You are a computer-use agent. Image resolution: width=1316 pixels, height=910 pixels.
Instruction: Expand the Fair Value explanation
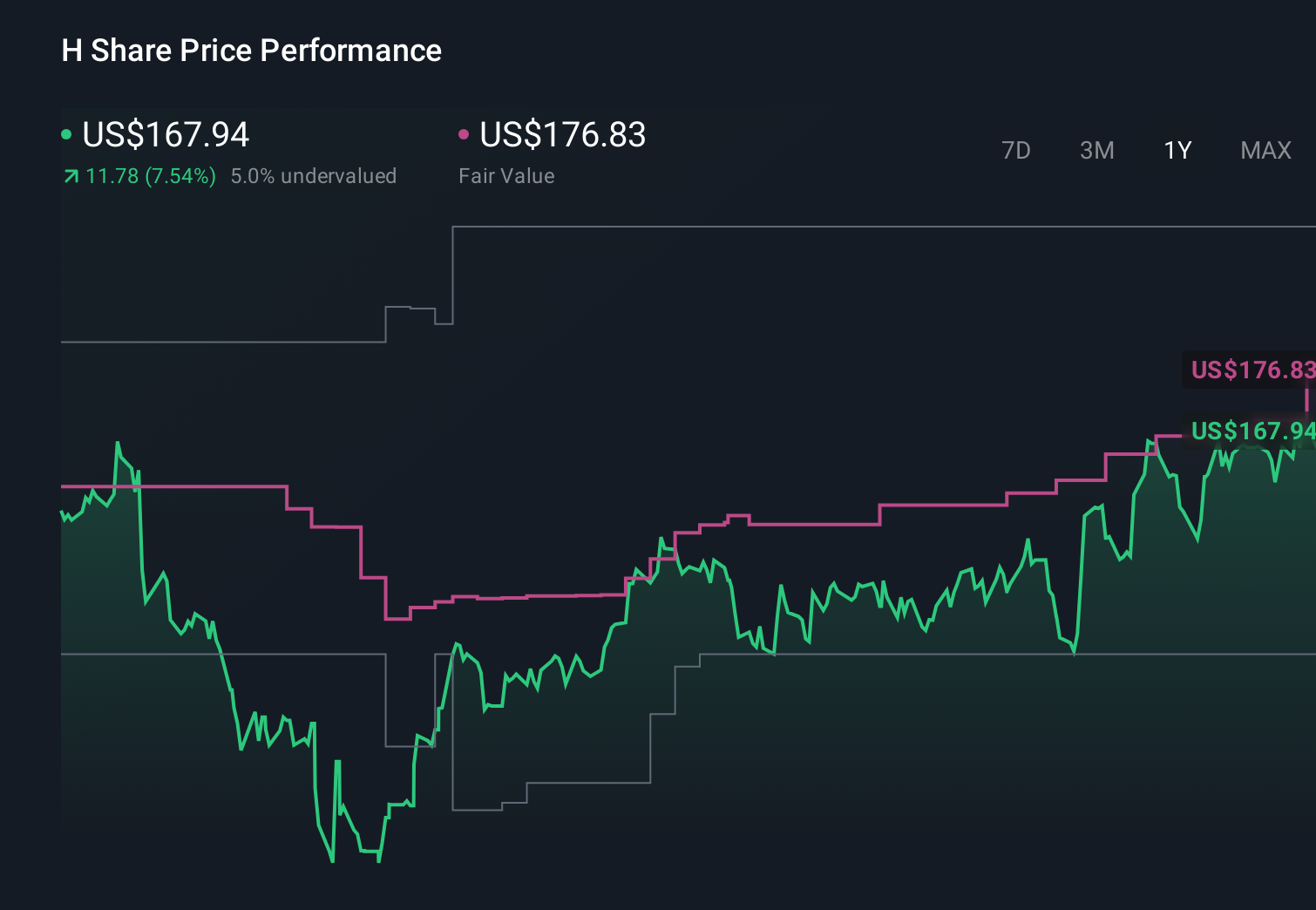coord(506,175)
